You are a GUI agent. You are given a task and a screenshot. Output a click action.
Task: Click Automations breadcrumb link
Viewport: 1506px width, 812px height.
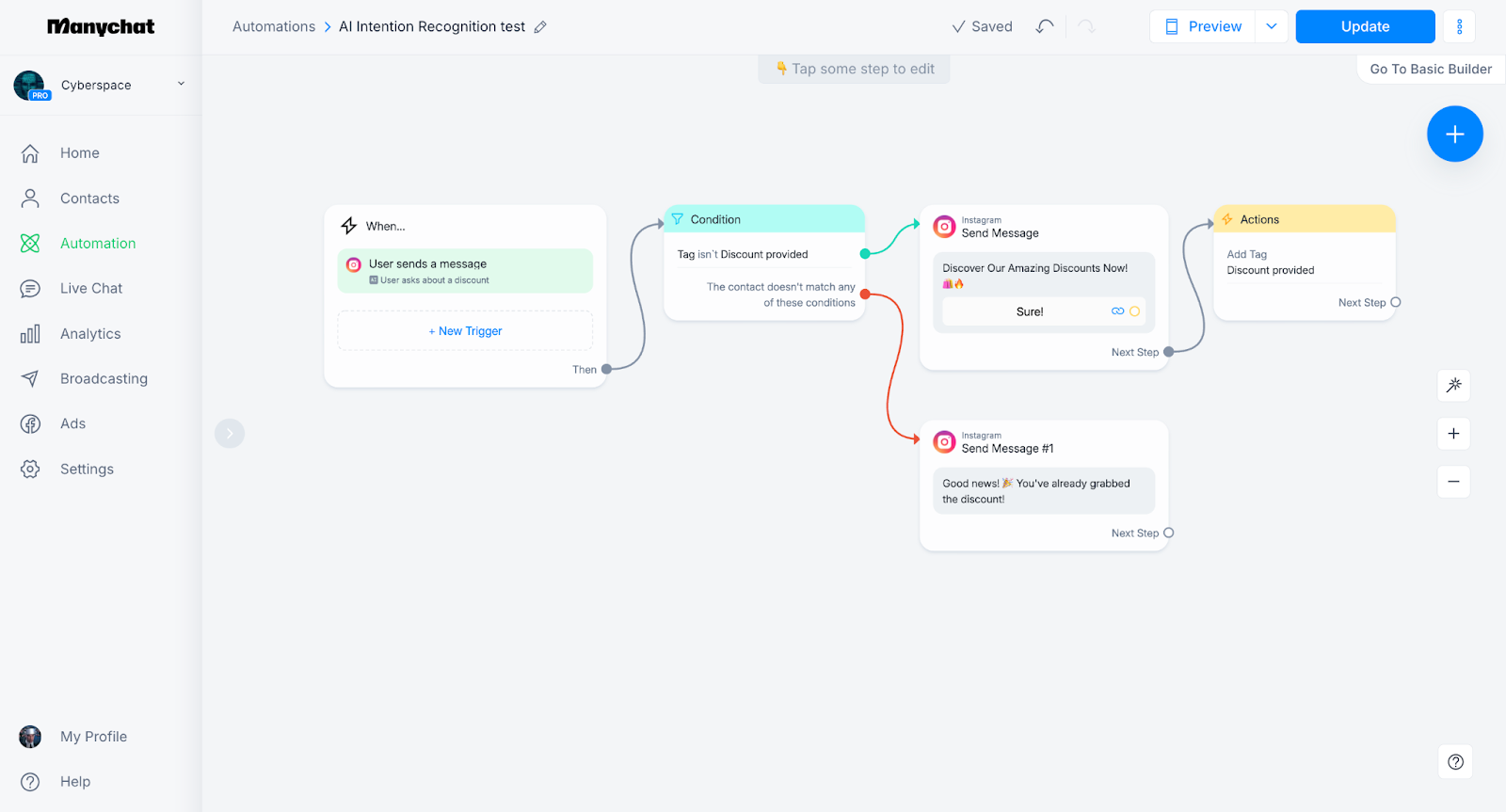274,26
